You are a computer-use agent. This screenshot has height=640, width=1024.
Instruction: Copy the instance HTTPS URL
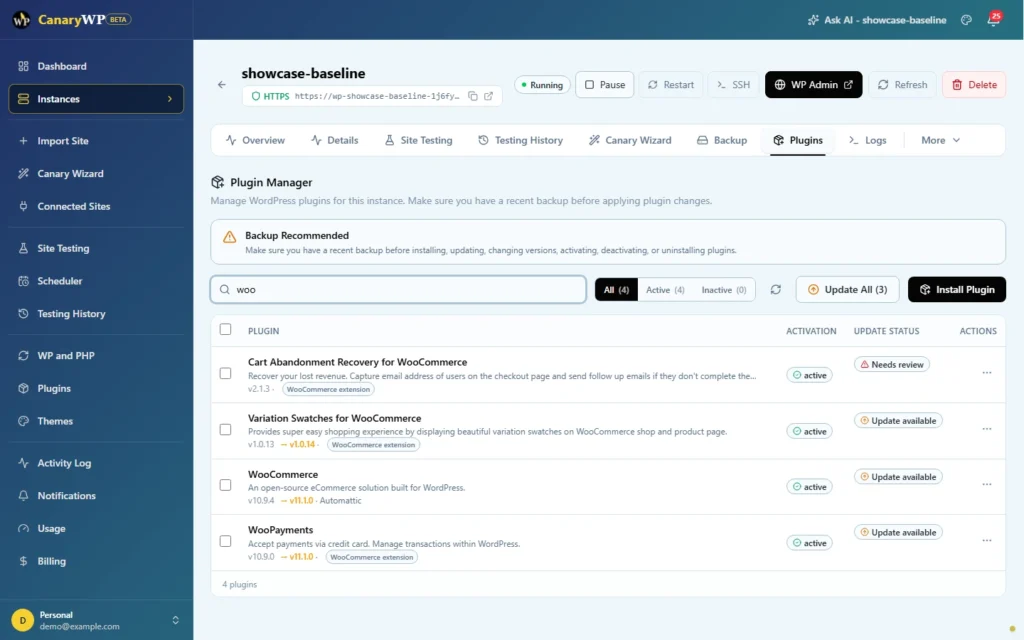click(x=473, y=96)
